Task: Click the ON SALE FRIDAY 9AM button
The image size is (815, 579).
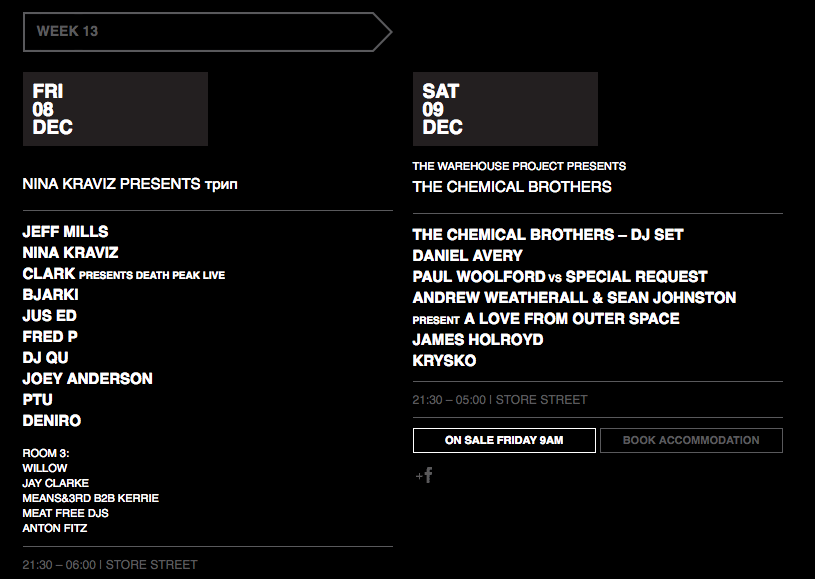Action: point(504,440)
